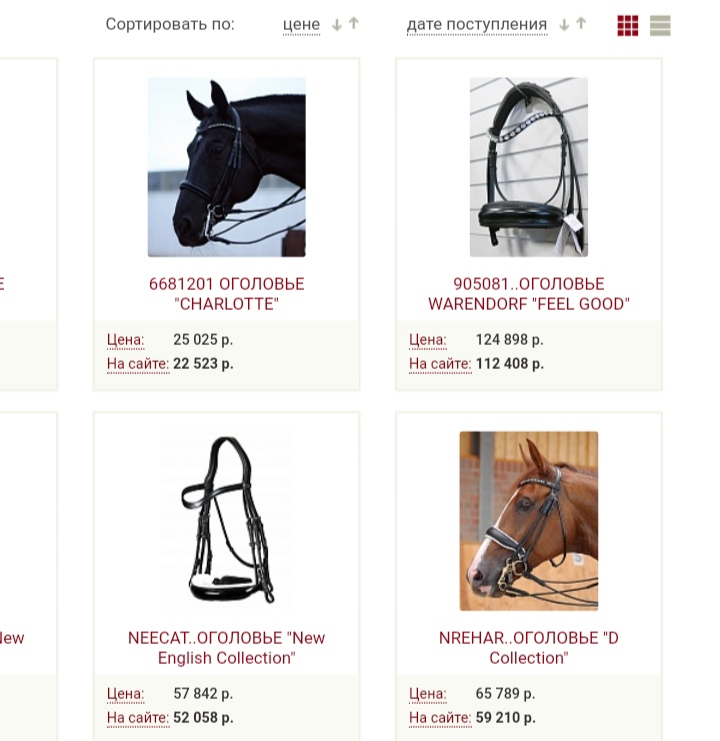Click 'На сайте' label under Charlotte bridle
The width and height of the screenshot is (720, 741).
tap(138, 364)
